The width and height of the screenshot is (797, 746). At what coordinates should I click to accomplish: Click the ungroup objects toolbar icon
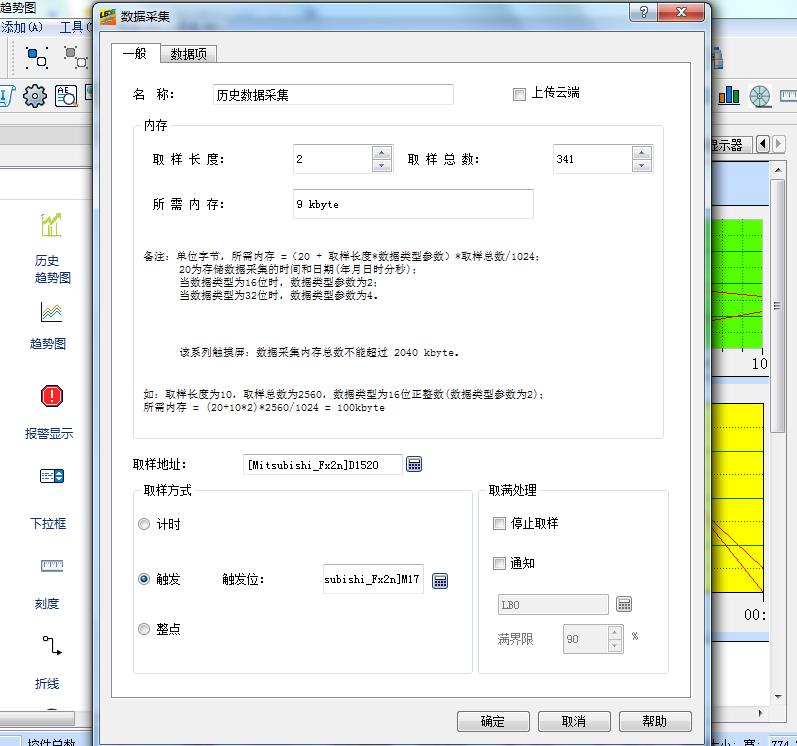76,57
